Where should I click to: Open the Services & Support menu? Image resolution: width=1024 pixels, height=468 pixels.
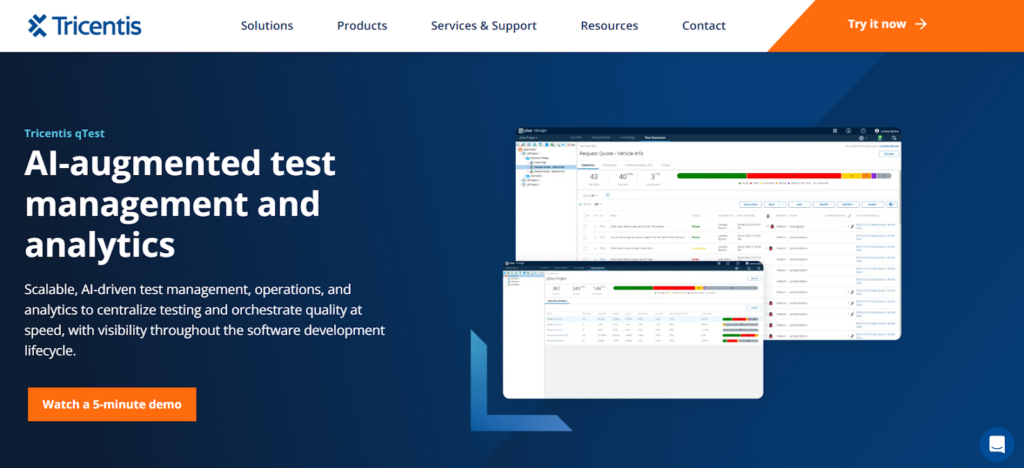click(483, 26)
